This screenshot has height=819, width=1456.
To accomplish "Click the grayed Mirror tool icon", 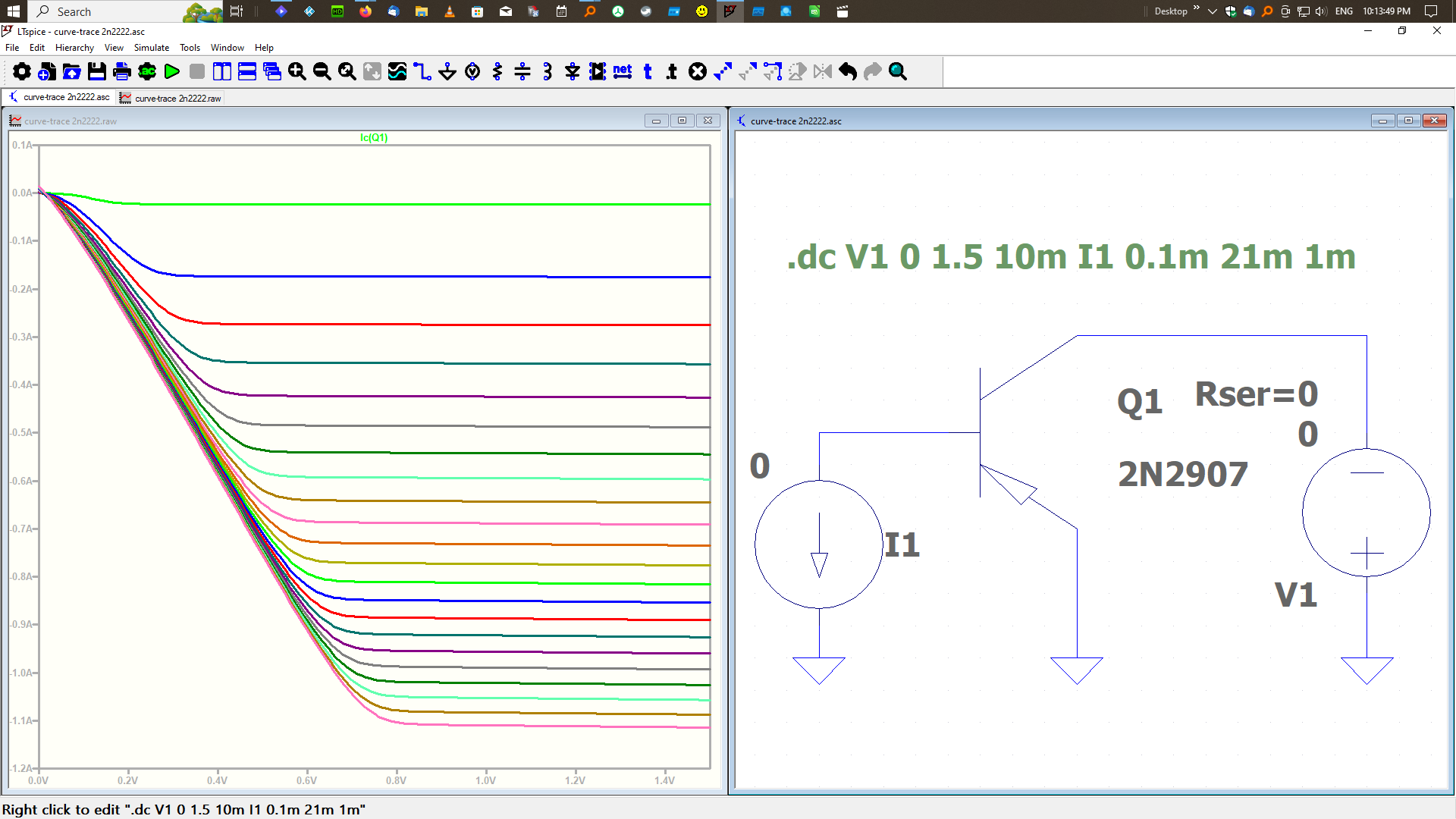I will click(x=823, y=71).
